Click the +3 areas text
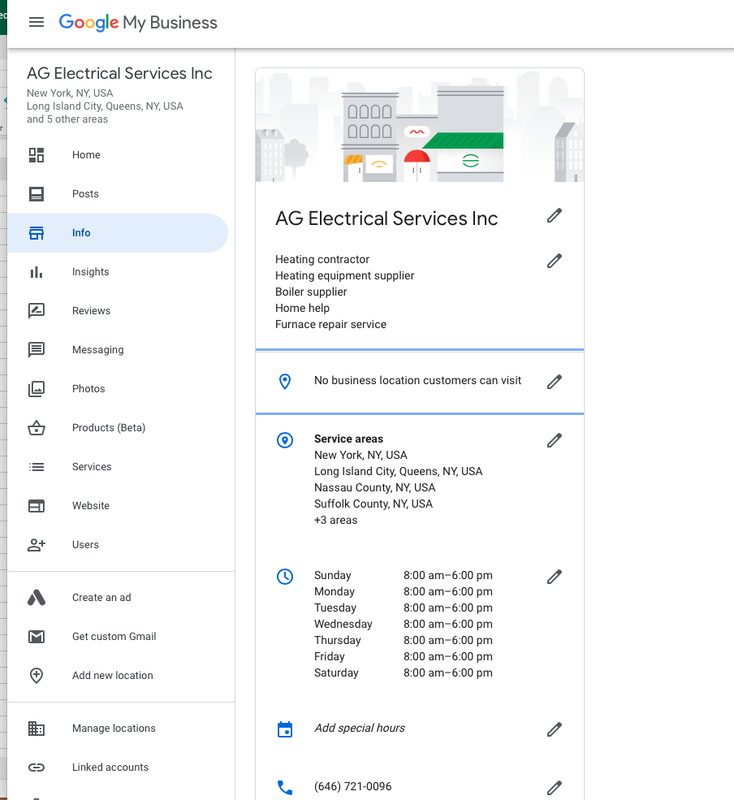This screenshot has width=734, height=800. pos(336,520)
